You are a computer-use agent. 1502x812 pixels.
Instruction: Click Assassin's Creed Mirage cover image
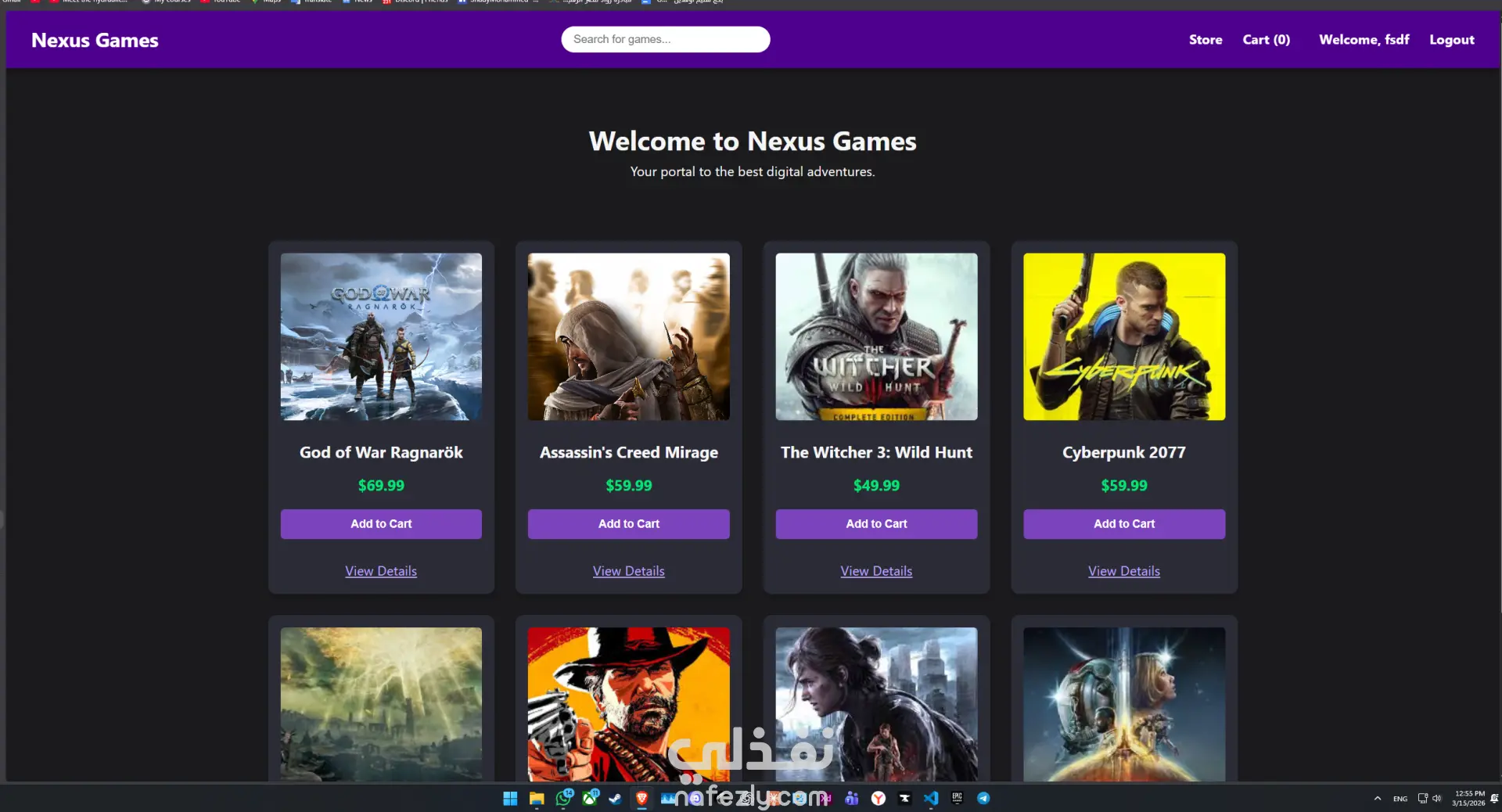[629, 336]
